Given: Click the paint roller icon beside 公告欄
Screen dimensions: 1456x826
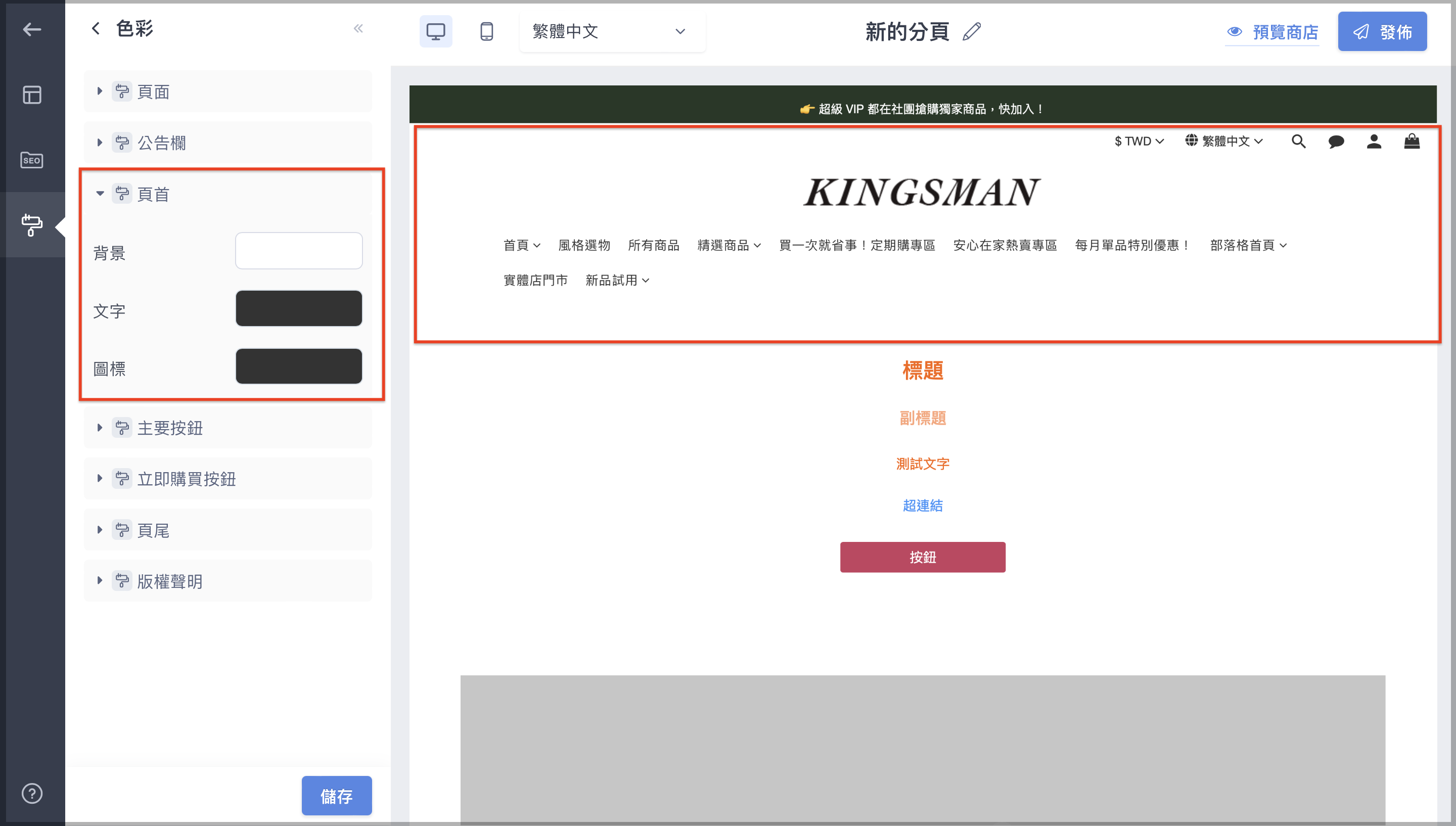Looking at the screenshot, I should point(122,143).
